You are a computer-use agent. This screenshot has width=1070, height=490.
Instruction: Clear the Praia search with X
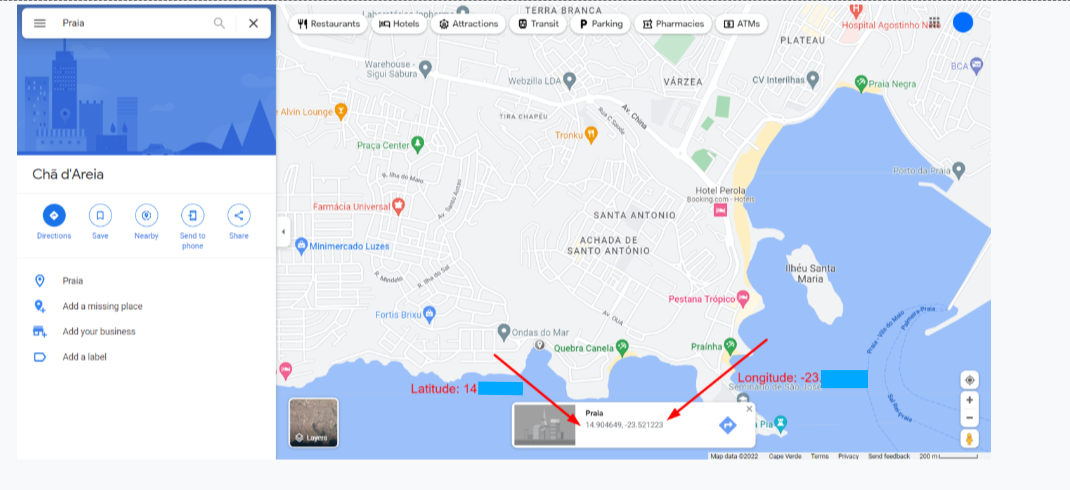(x=253, y=23)
